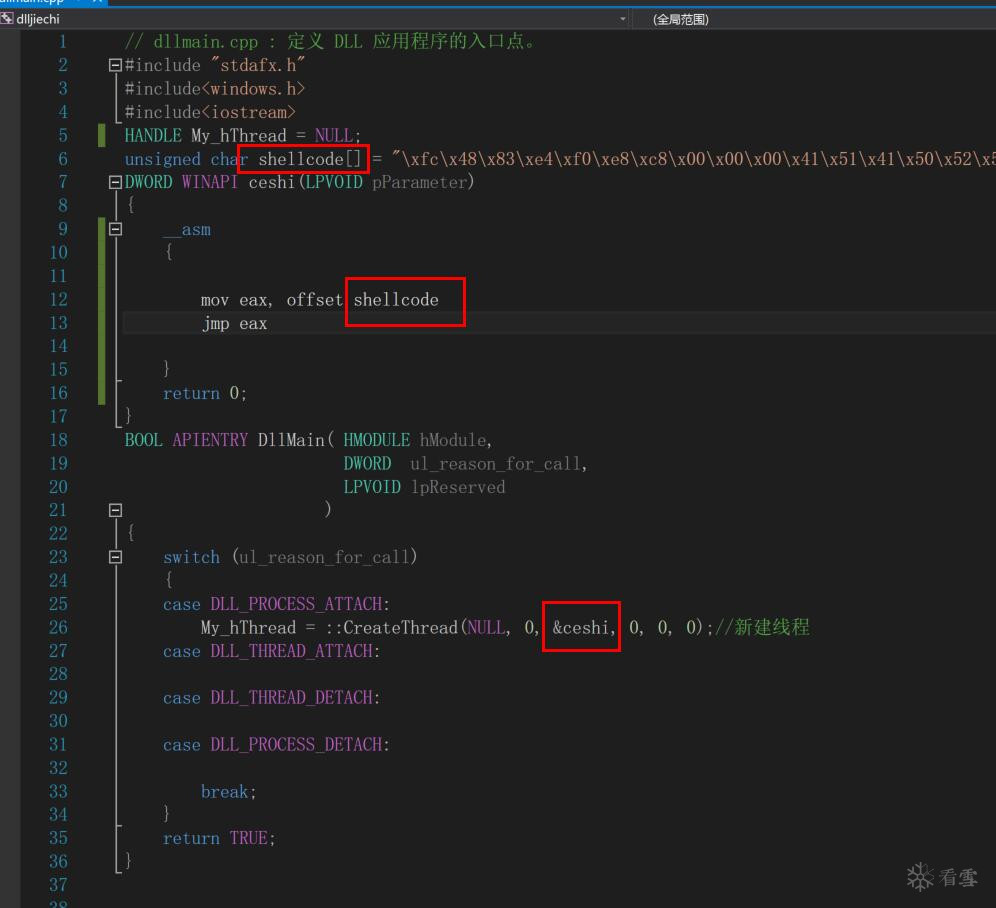
Task: Click 'DllMain' function name
Action: [291, 440]
